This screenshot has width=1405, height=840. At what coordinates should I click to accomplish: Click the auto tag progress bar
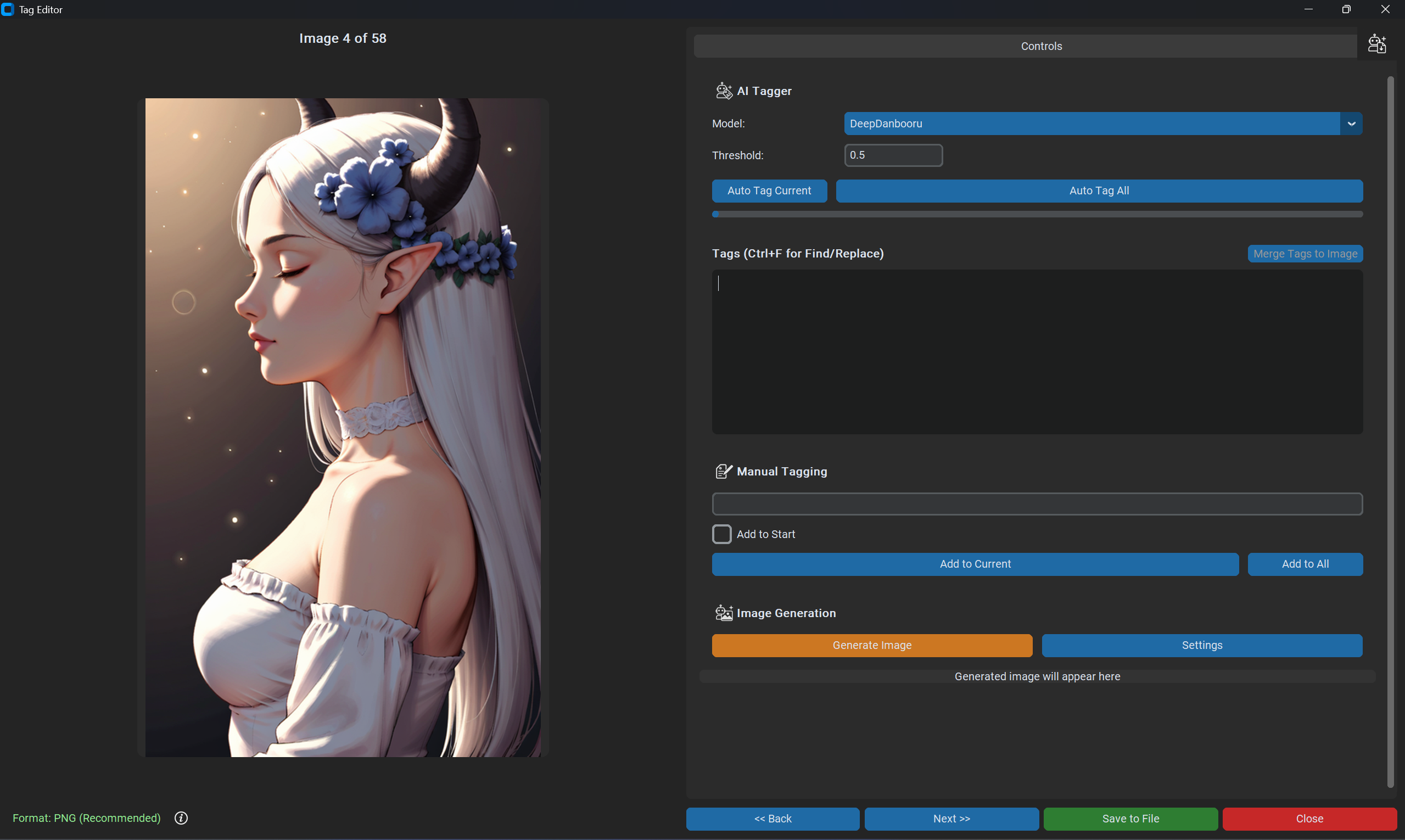click(1037, 214)
